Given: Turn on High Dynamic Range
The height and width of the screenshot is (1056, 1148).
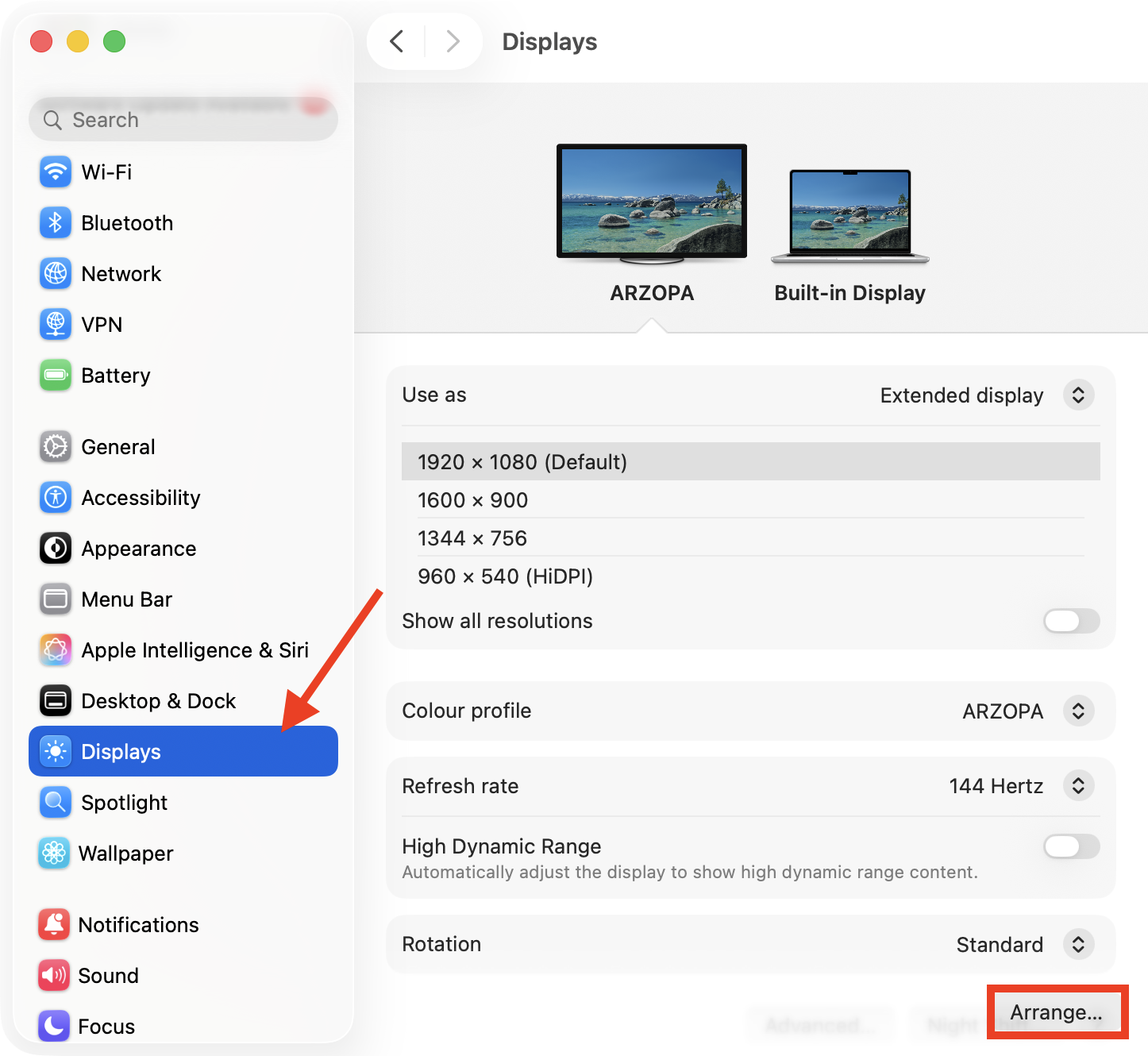Looking at the screenshot, I should [1070, 846].
